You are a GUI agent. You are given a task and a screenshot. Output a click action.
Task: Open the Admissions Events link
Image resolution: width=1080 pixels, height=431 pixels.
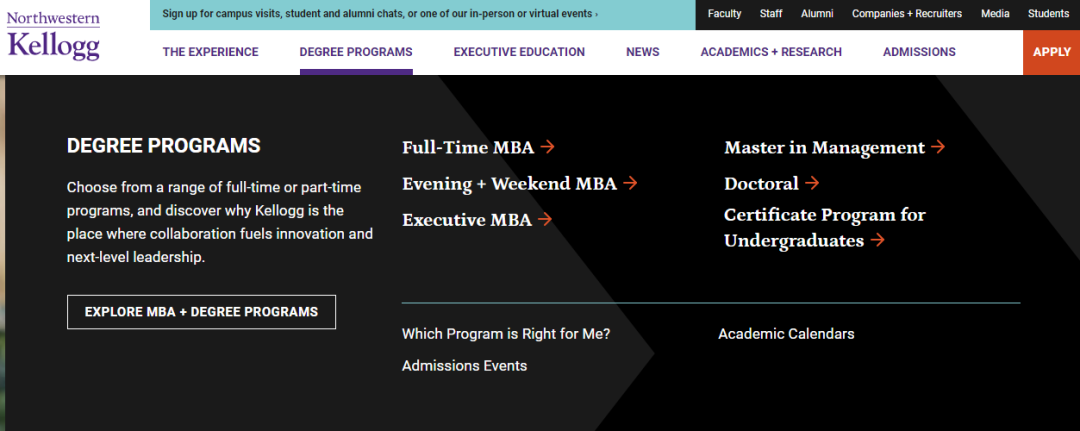click(464, 366)
